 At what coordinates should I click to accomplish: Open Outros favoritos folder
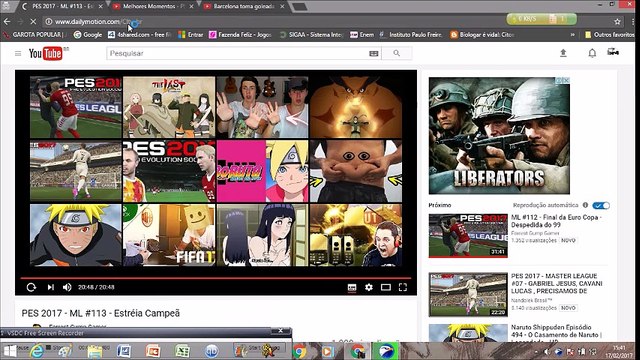(609, 35)
